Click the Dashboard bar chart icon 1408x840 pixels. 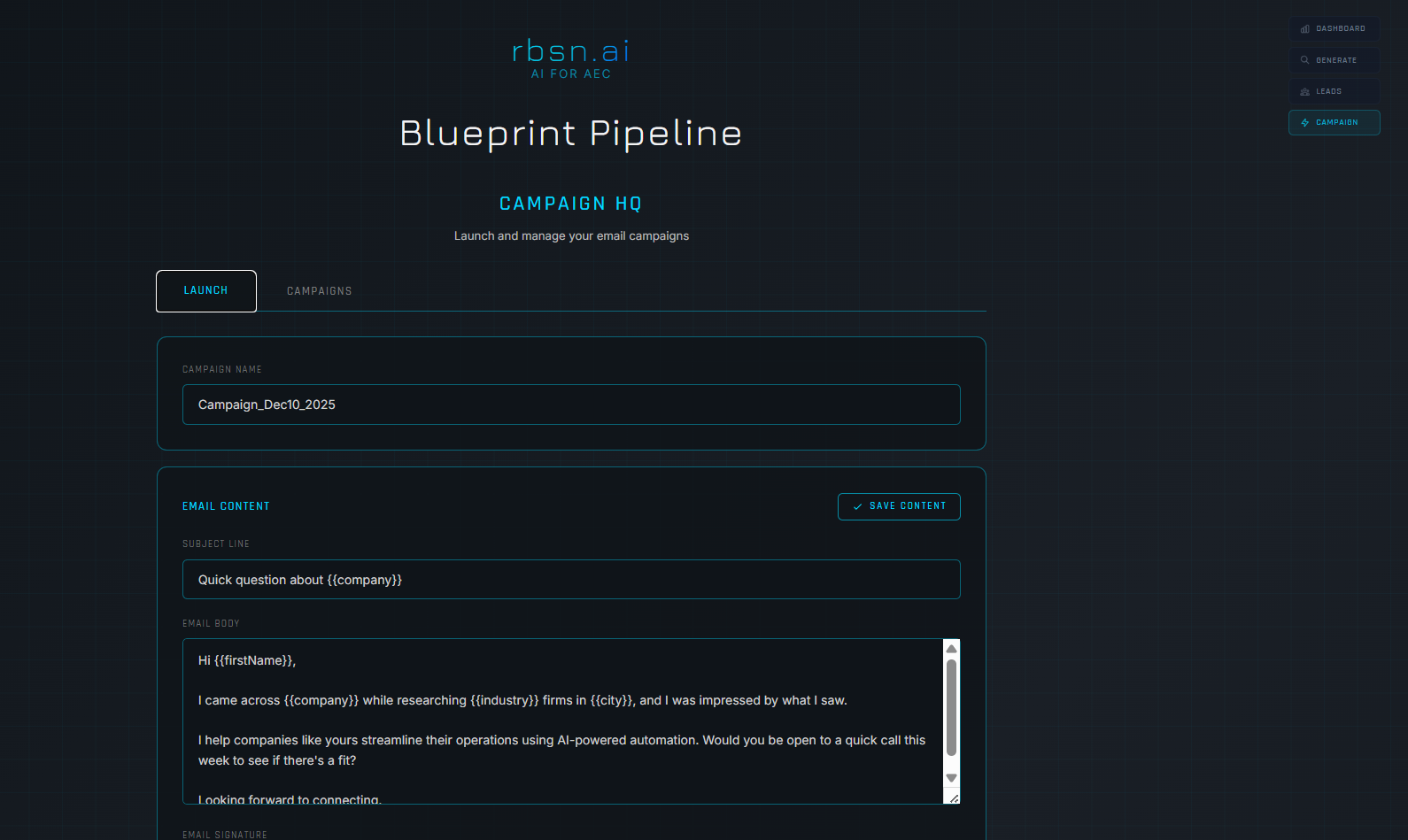click(x=1304, y=29)
